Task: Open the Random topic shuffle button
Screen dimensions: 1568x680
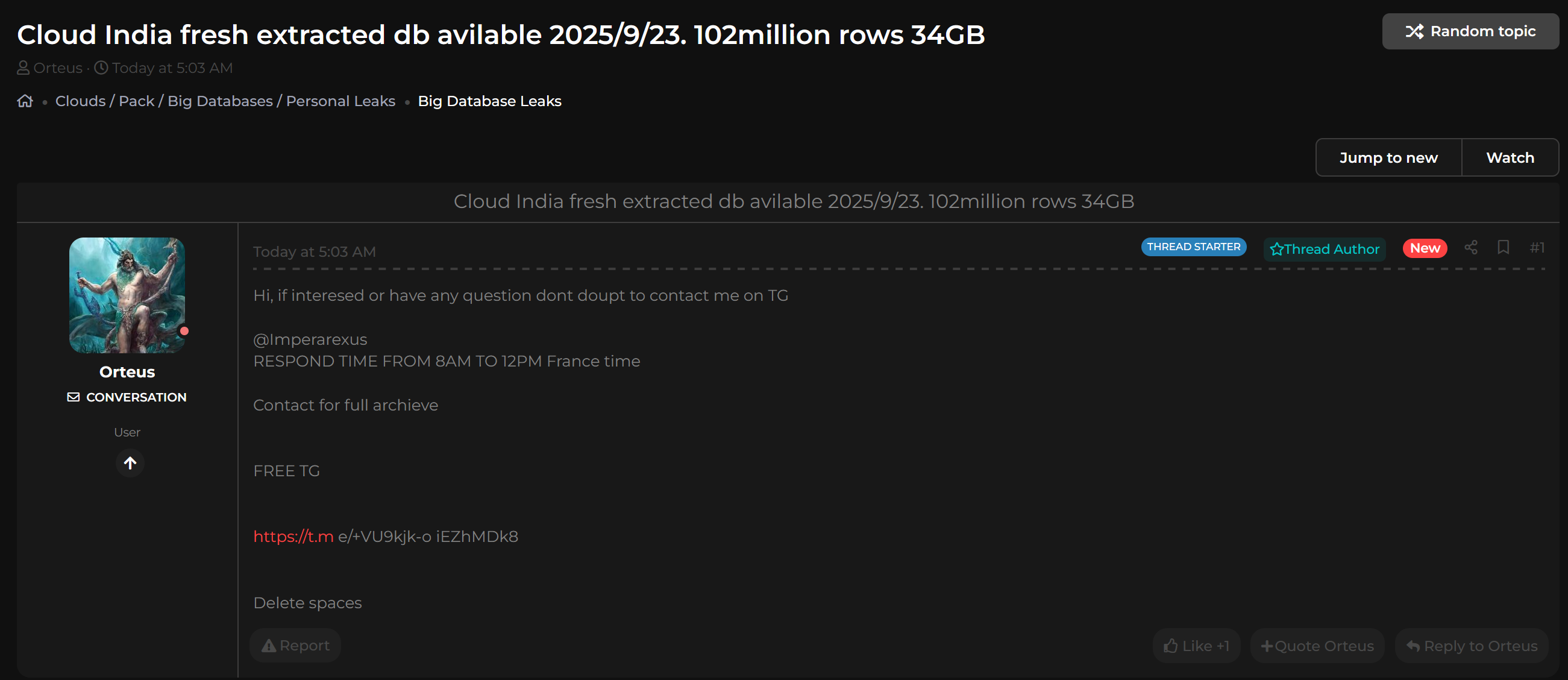Action: [x=1470, y=31]
